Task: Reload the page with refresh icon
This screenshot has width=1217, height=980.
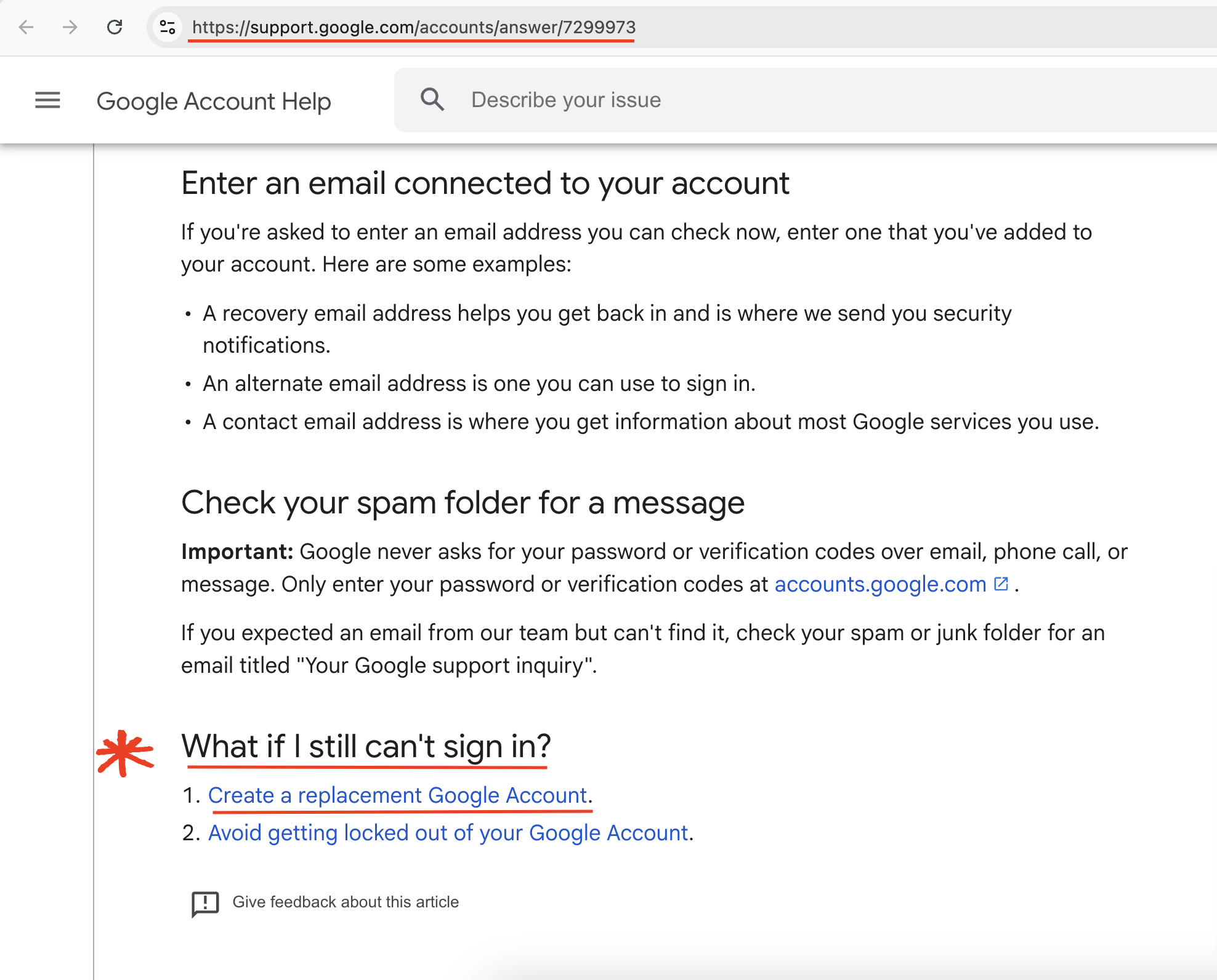Action: click(x=115, y=27)
